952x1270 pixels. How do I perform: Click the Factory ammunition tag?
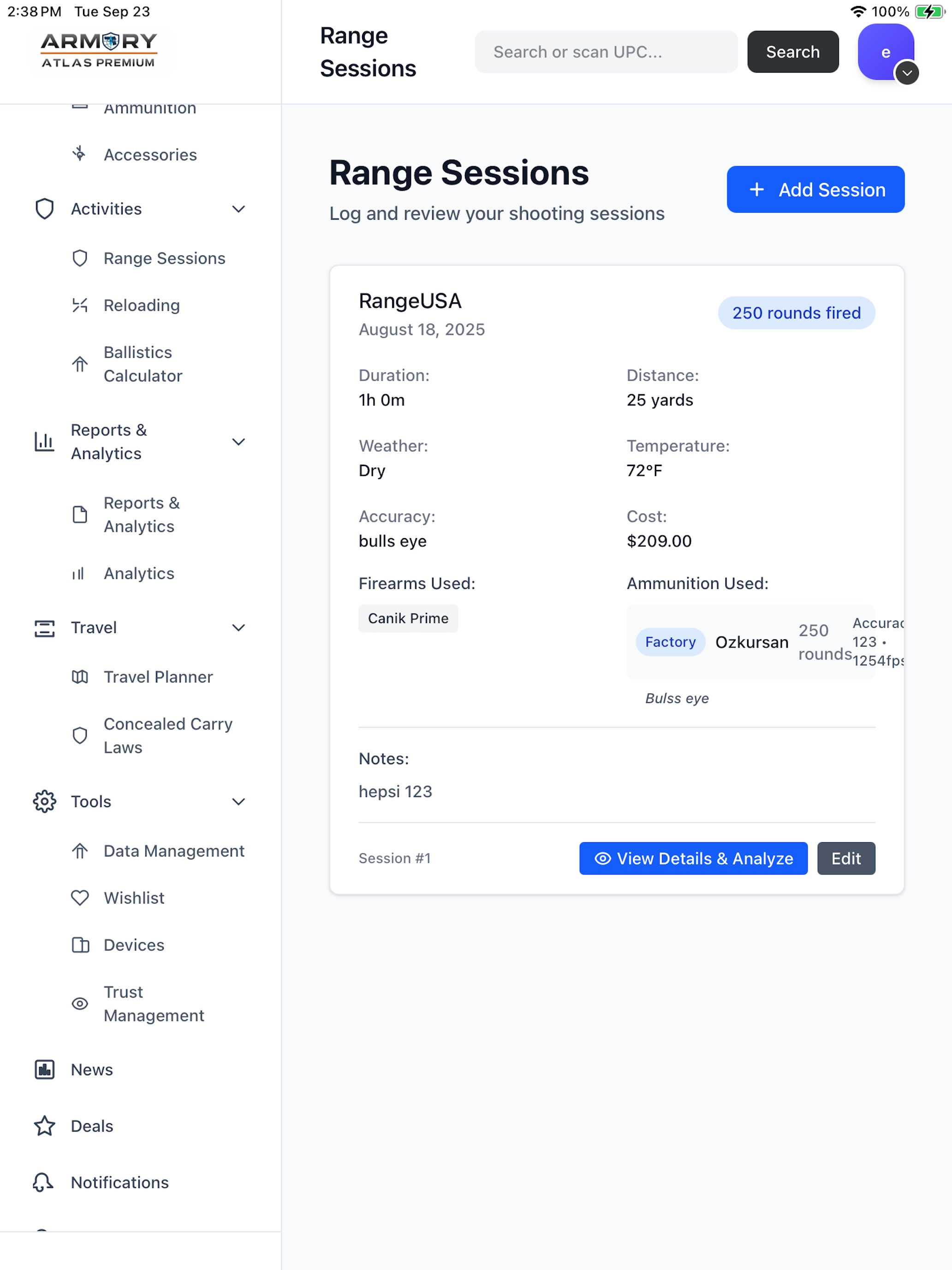point(670,642)
